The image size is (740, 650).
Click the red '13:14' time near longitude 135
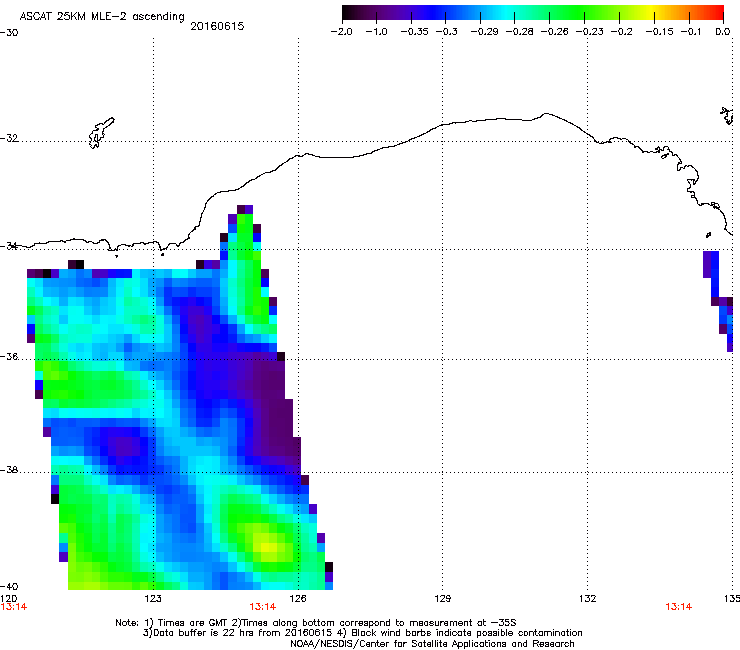678,607
